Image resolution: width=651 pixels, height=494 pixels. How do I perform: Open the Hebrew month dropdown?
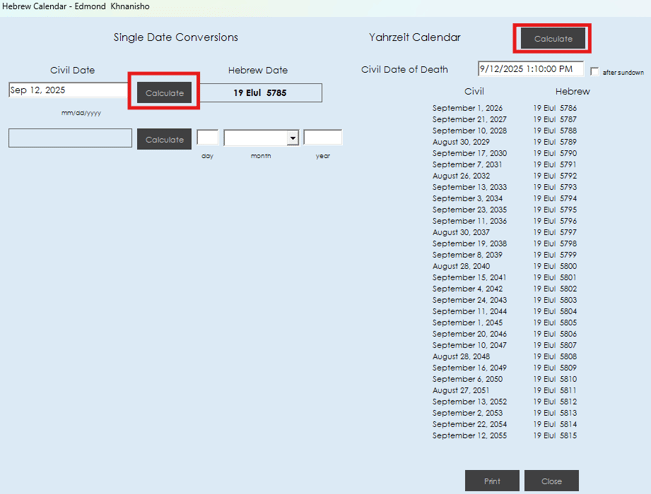point(292,139)
